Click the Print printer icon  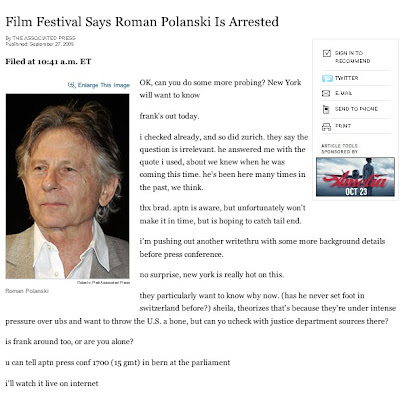point(326,126)
